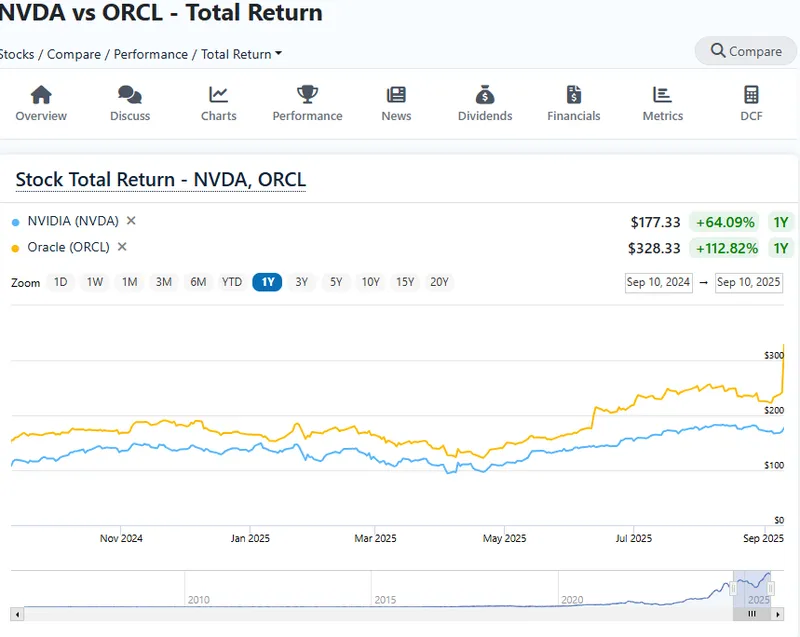The width and height of the screenshot is (800, 637).
Task: Select the active 1Y zoom button
Action: pyautogui.click(x=267, y=282)
